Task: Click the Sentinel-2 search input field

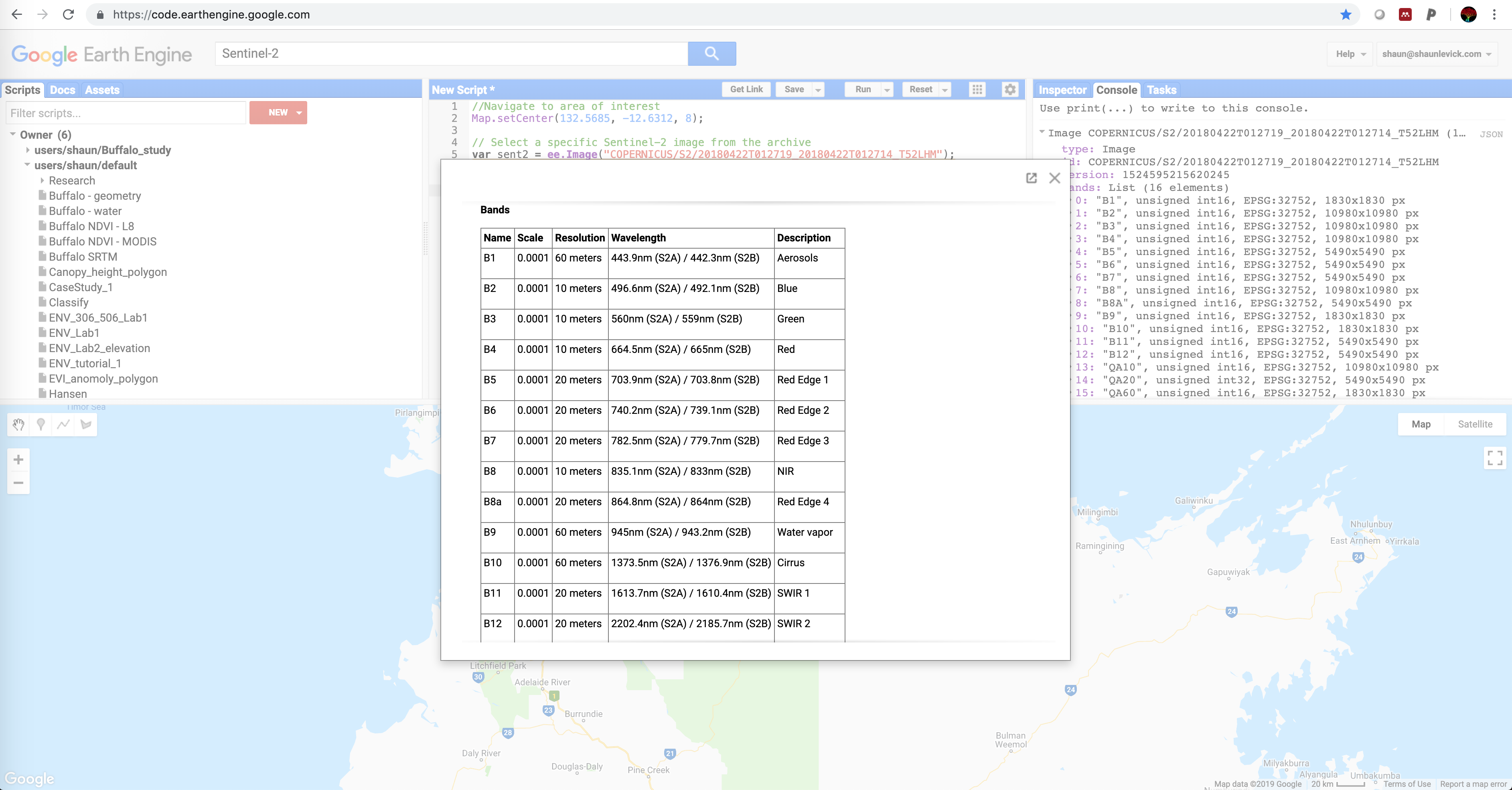Action: coord(452,53)
